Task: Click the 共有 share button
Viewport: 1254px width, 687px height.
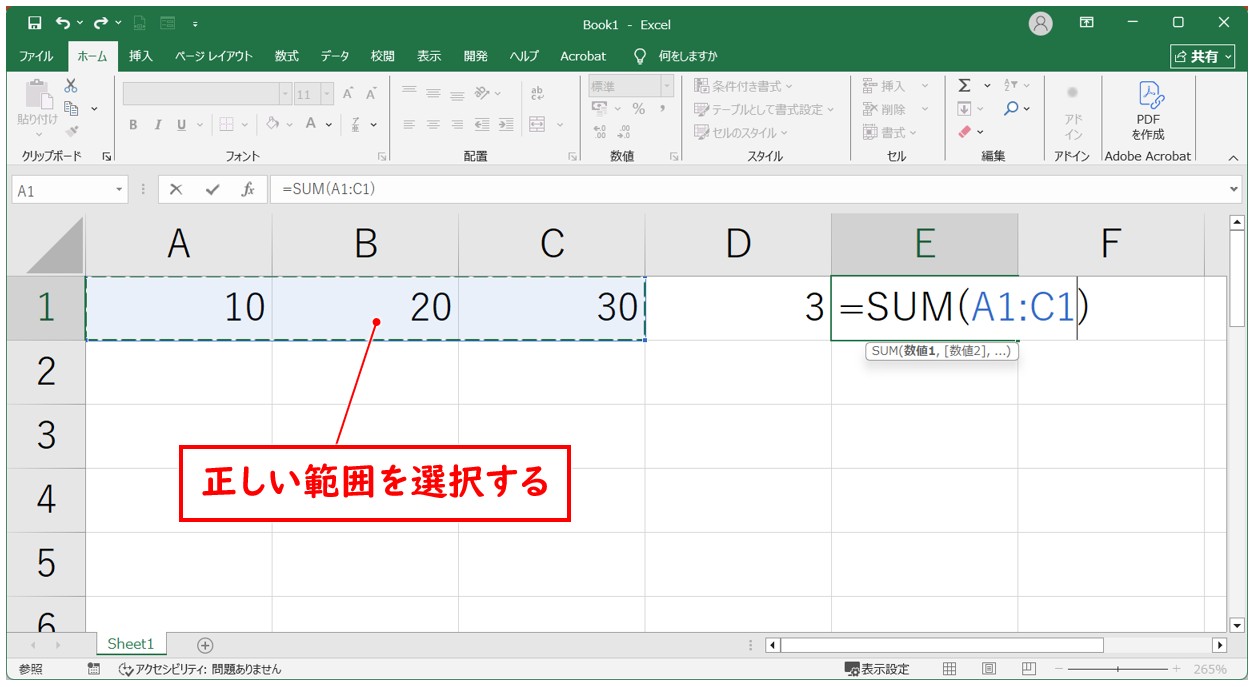Action: [1203, 57]
